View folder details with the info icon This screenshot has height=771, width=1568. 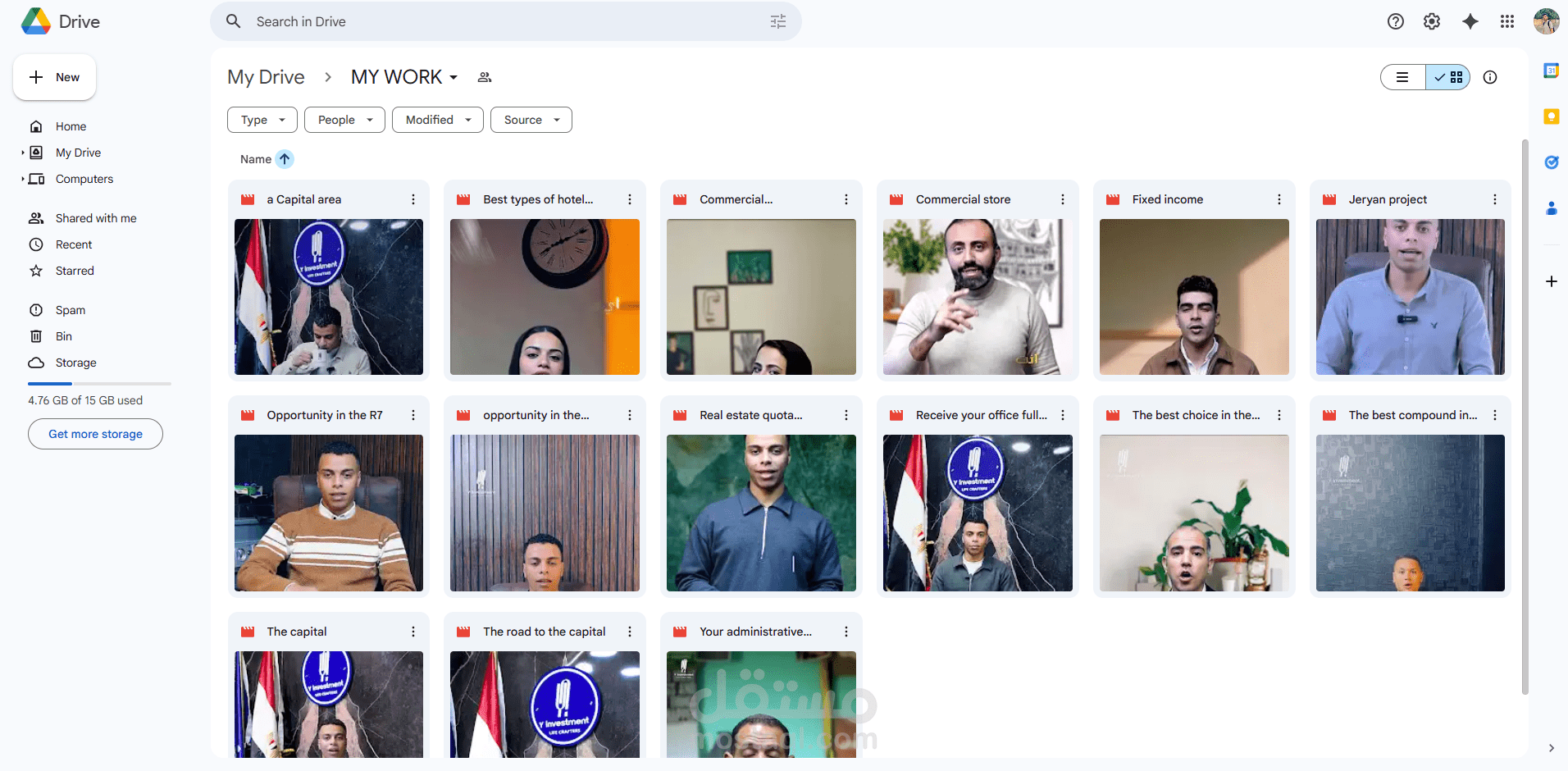point(1490,77)
